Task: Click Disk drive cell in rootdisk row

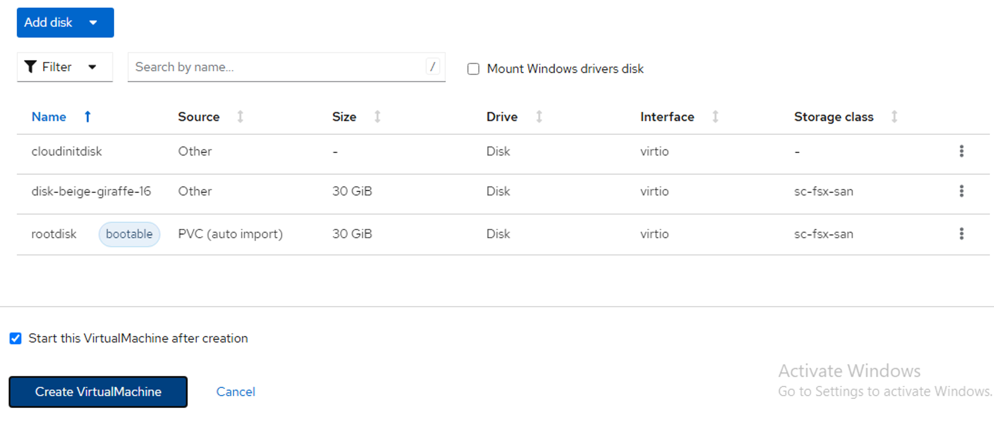Action: click(498, 234)
